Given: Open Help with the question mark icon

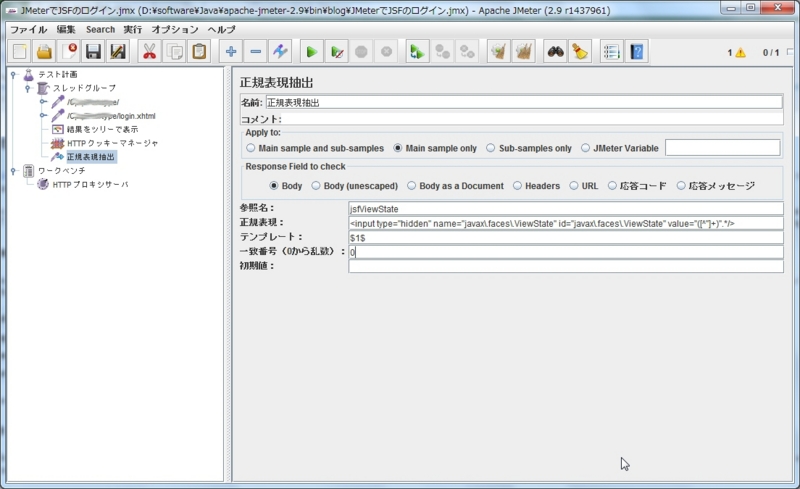Looking at the screenshot, I should click(636, 52).
